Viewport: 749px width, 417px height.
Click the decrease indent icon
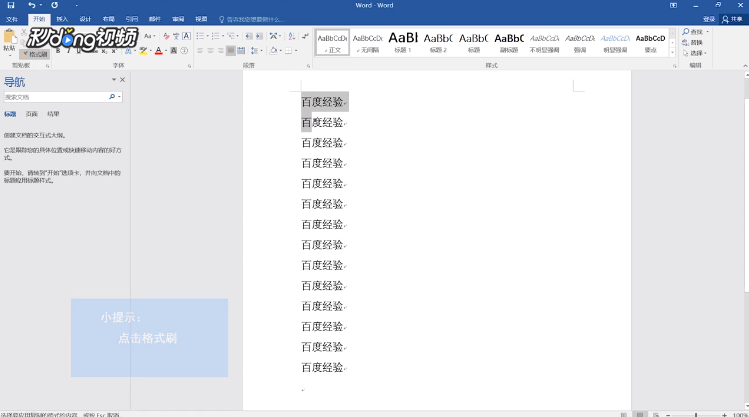pyautogui.click(x=248, y=36)
